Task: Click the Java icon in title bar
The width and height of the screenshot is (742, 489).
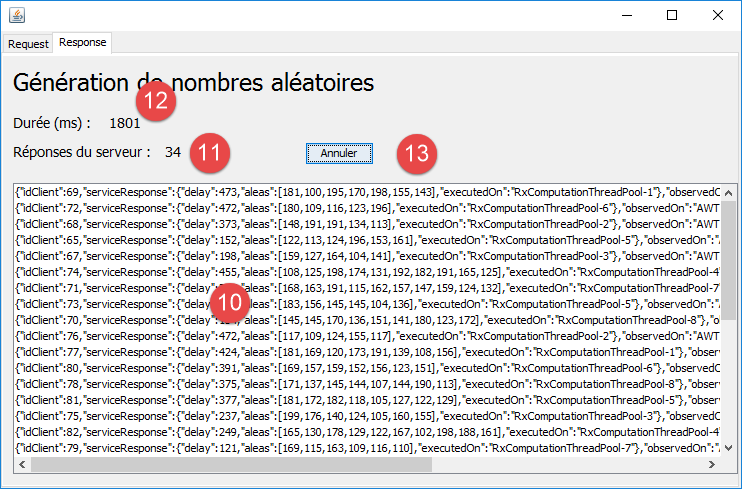Action: 17,15
